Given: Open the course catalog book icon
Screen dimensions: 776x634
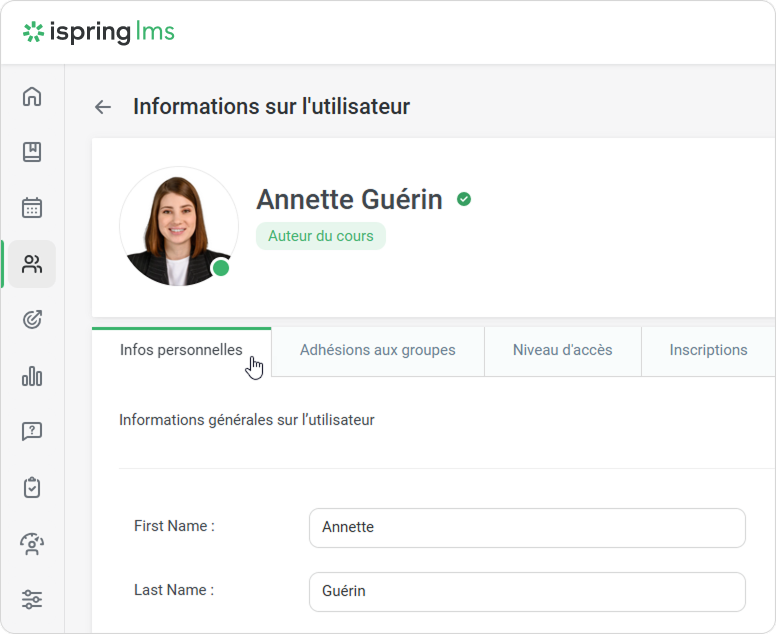Looking at the screenshot, I should pyautogui.click(x=32, y=152).
